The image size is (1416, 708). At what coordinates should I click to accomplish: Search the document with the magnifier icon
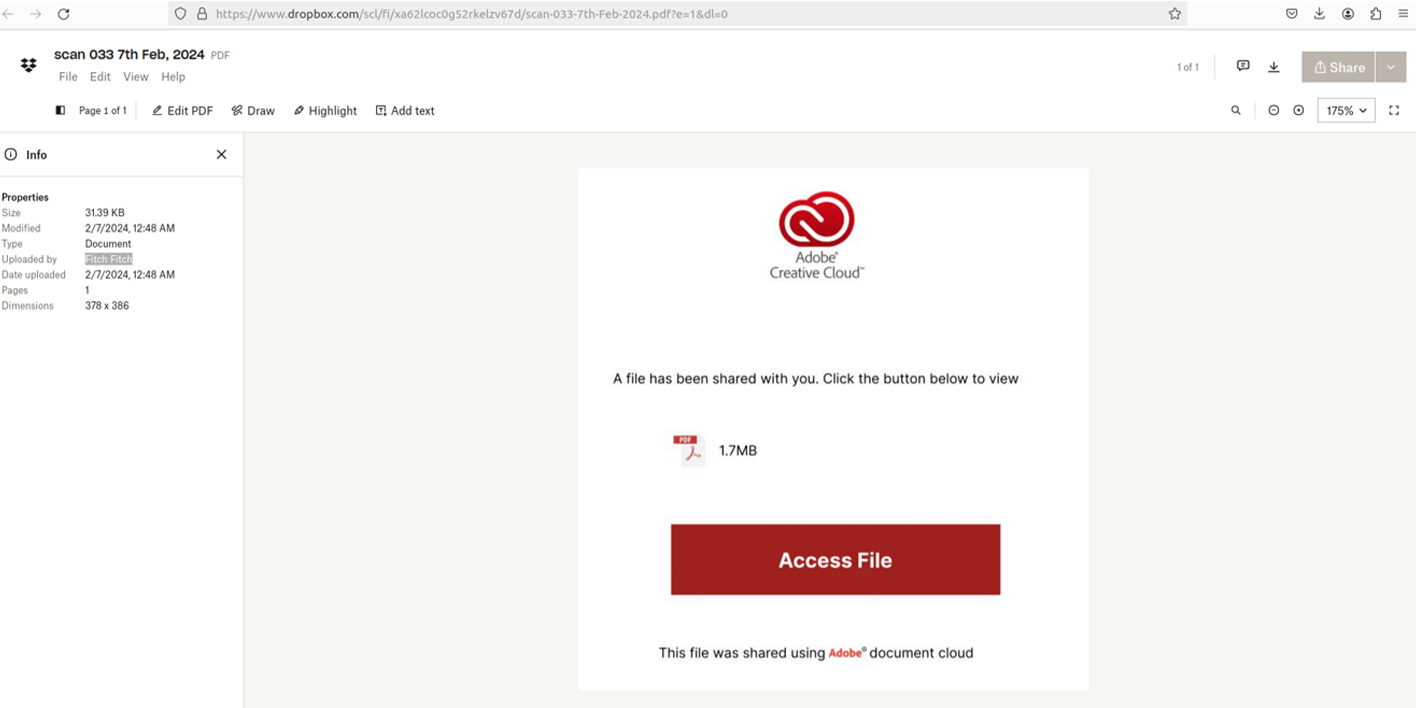1236,111
